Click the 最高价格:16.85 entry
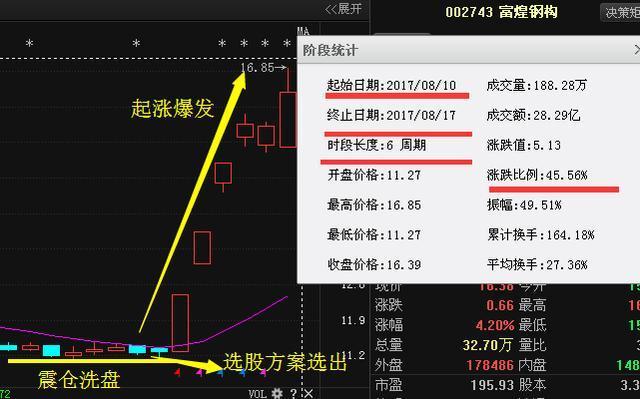The width and height of the screenshot is (640, 399). (x=374, y=205)
